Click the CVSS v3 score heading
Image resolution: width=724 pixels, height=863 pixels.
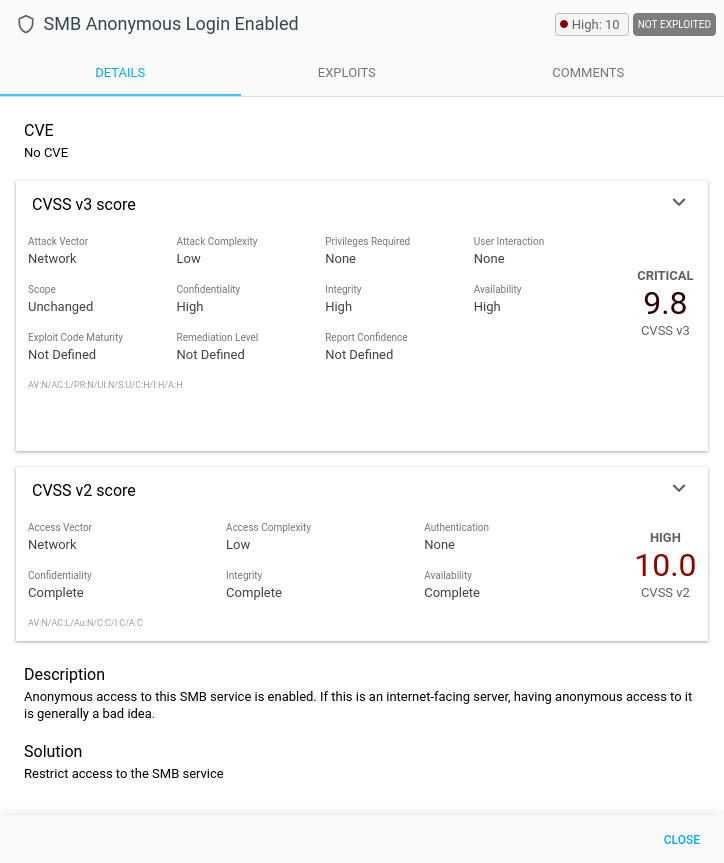[x=84, y=205]
